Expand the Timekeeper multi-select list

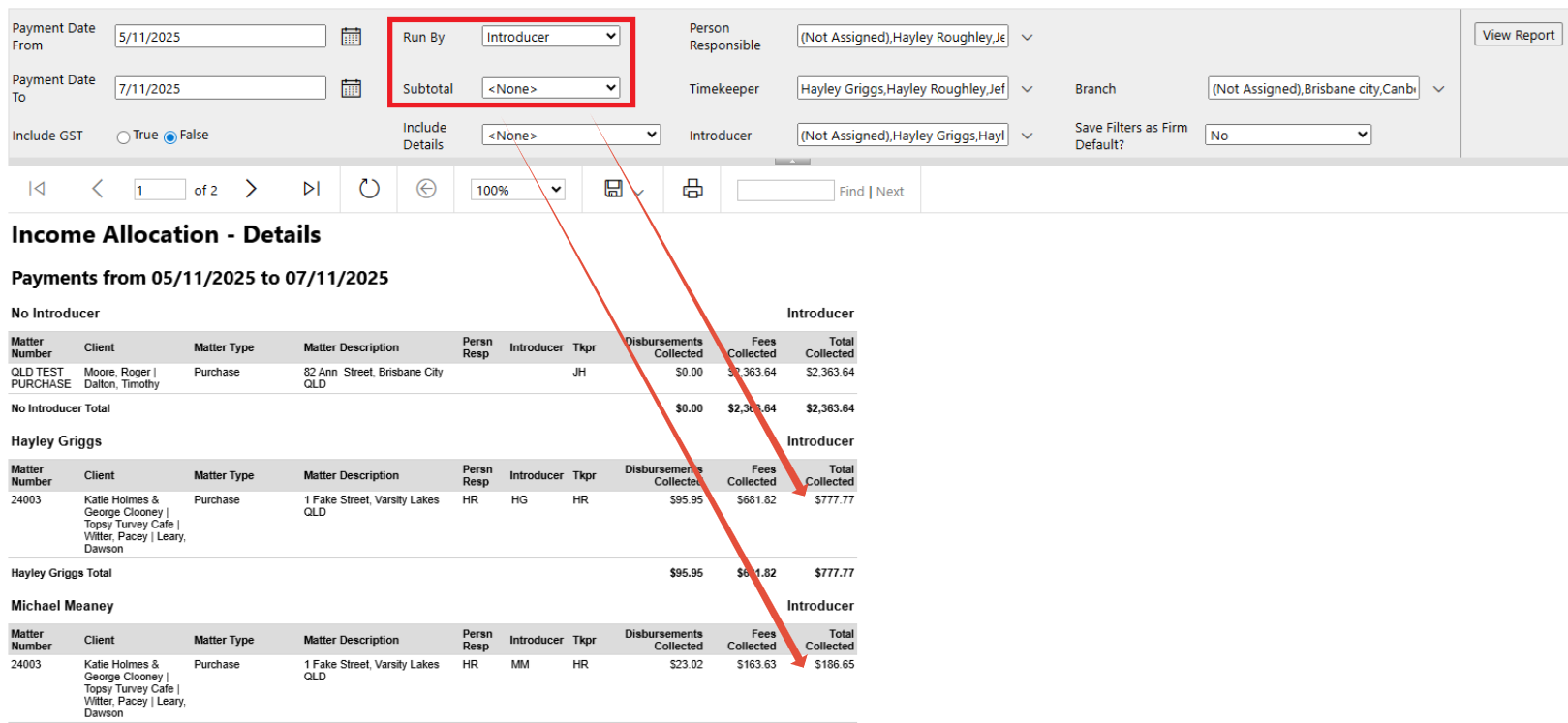(1028, 89)
